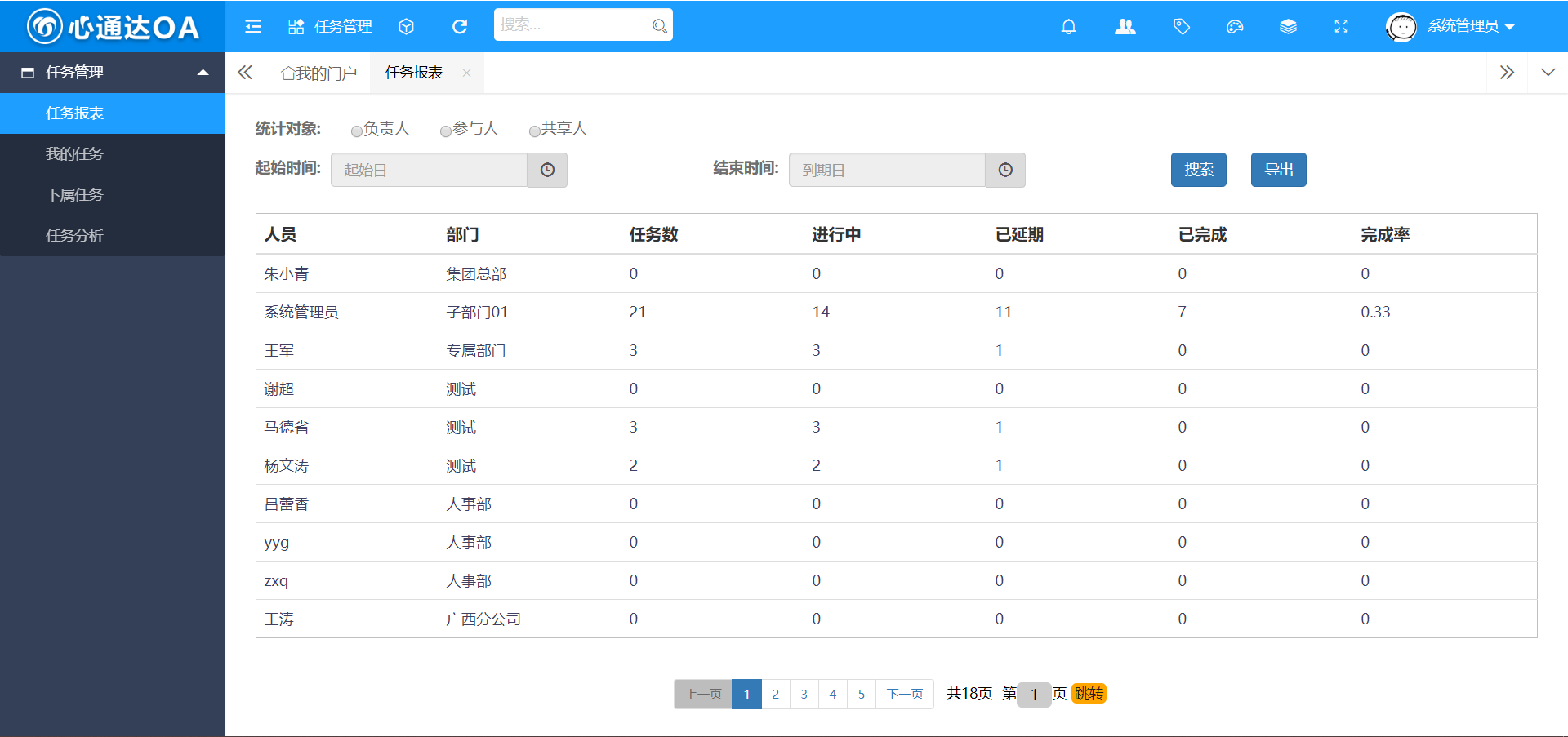Open start date clock picker icon
1568x737 pixels.
[x=547, y=170]
